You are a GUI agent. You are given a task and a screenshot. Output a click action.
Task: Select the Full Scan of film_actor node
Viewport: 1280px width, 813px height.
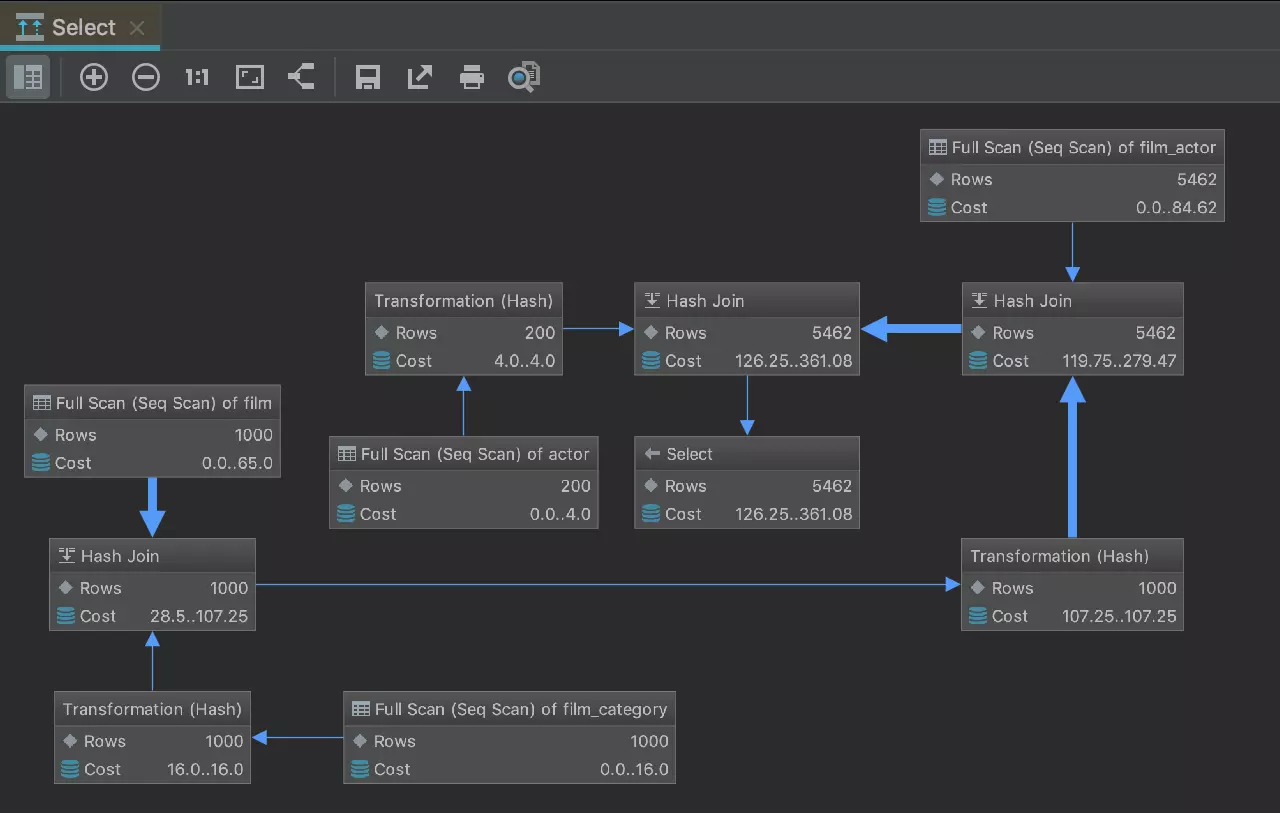(1072, 148)
